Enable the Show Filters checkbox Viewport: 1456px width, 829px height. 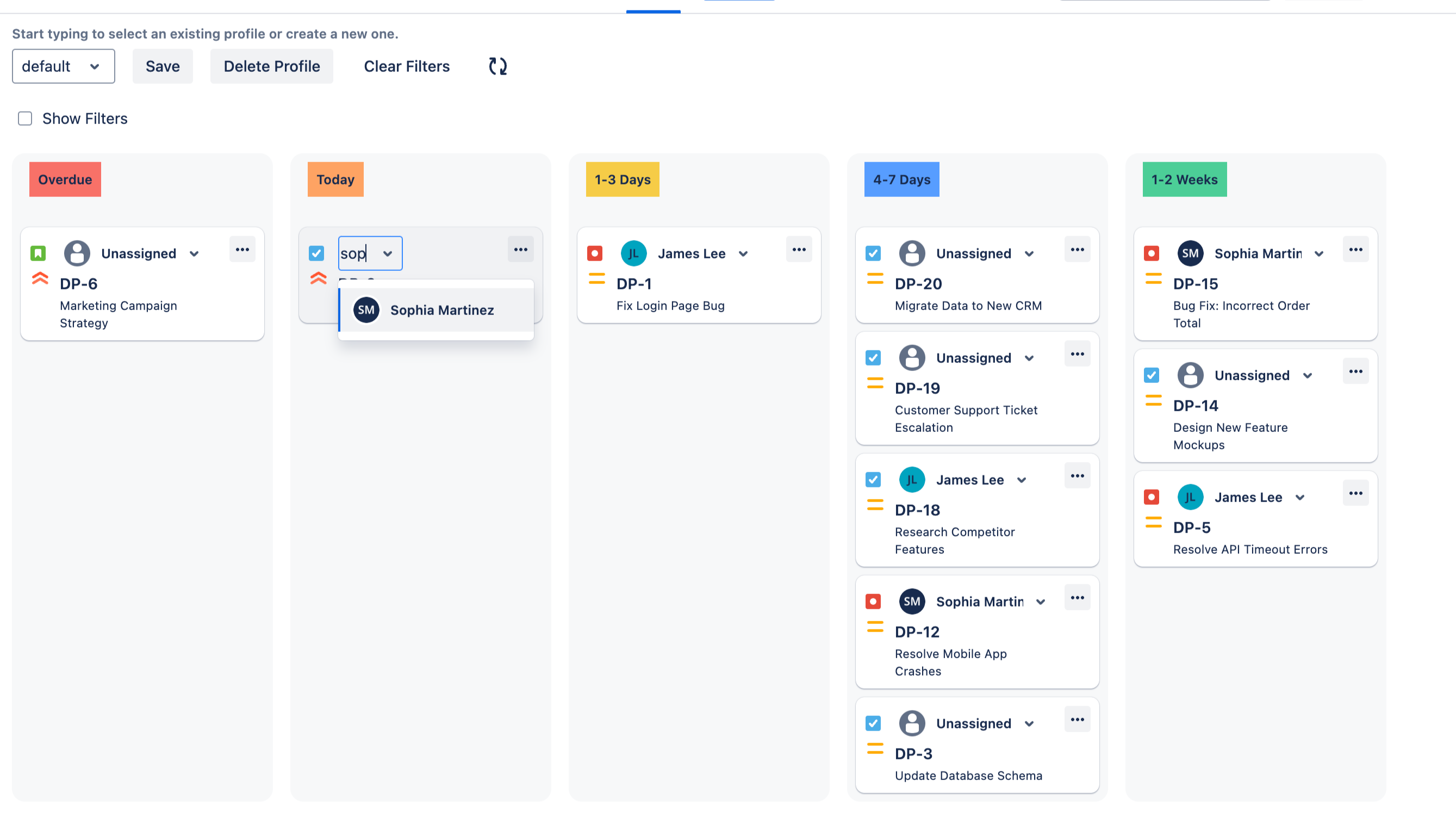pos(25,119)
